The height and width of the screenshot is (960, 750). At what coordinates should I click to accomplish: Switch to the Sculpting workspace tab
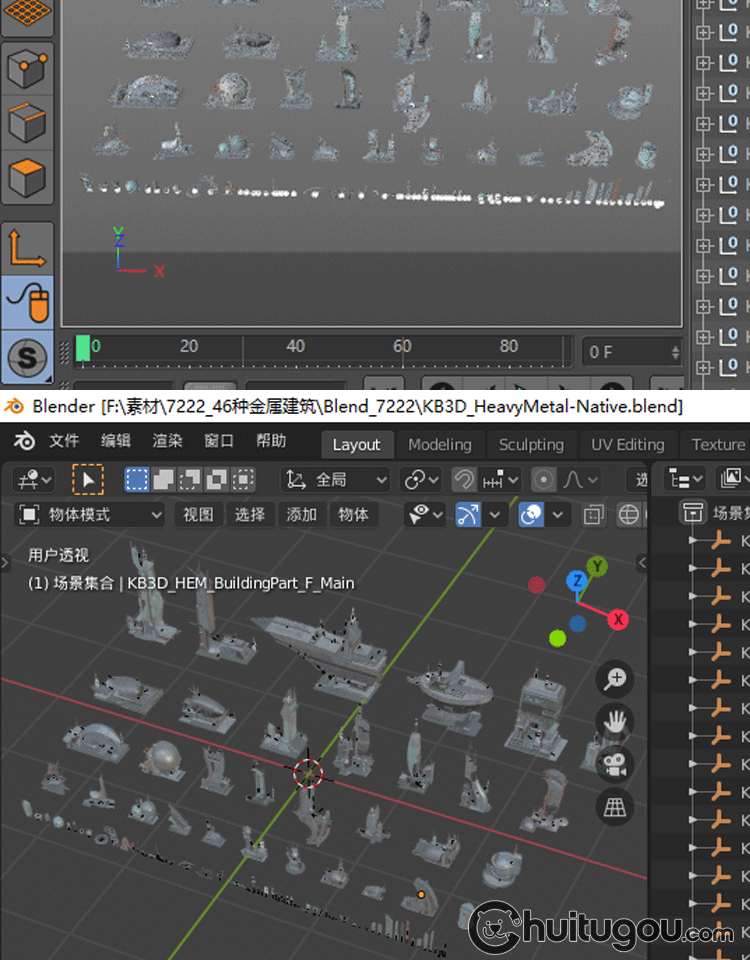pos(531,444)
